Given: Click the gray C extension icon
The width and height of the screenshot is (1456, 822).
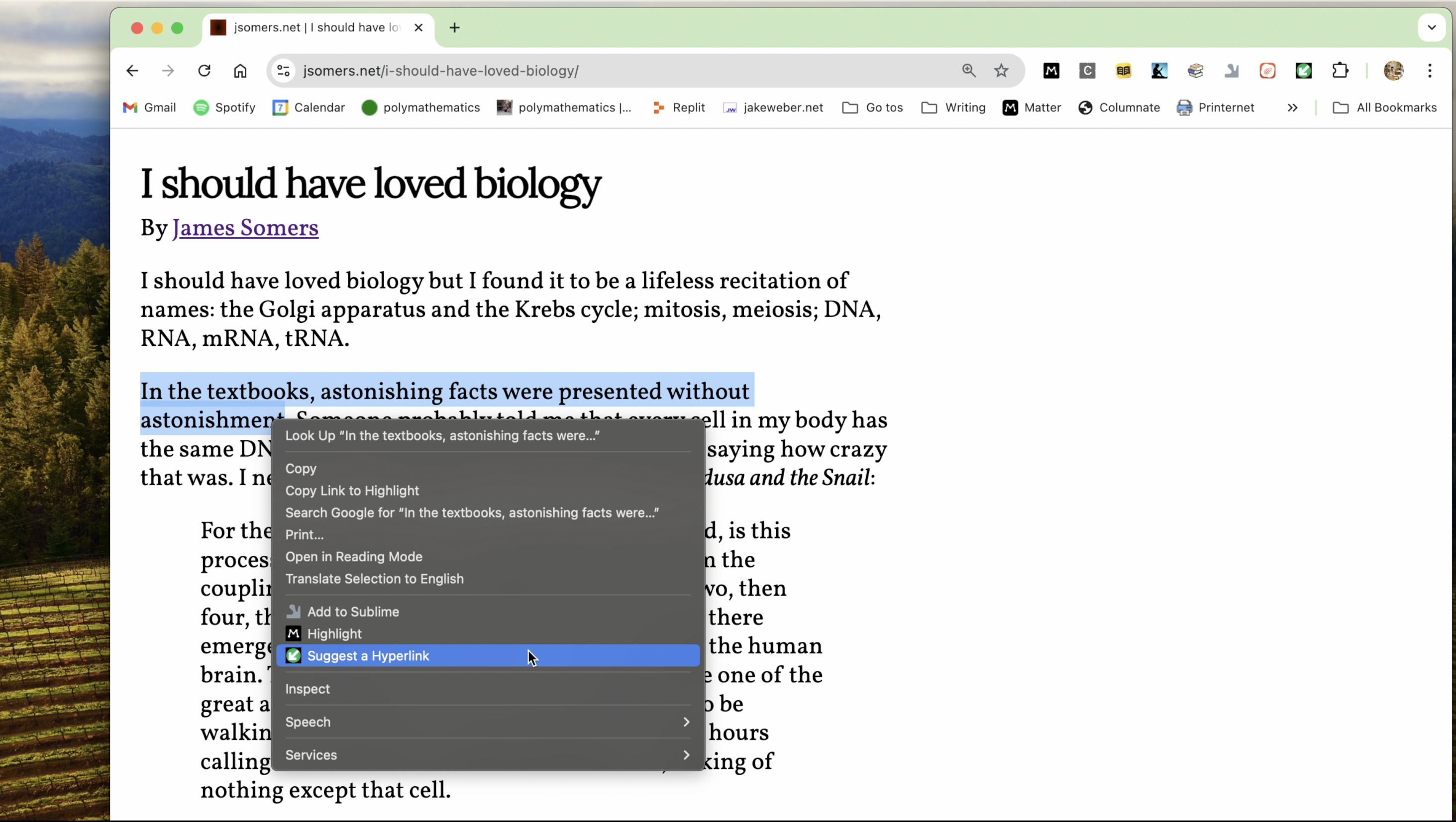Looking at the screenshot, I should pos(1087,71).
